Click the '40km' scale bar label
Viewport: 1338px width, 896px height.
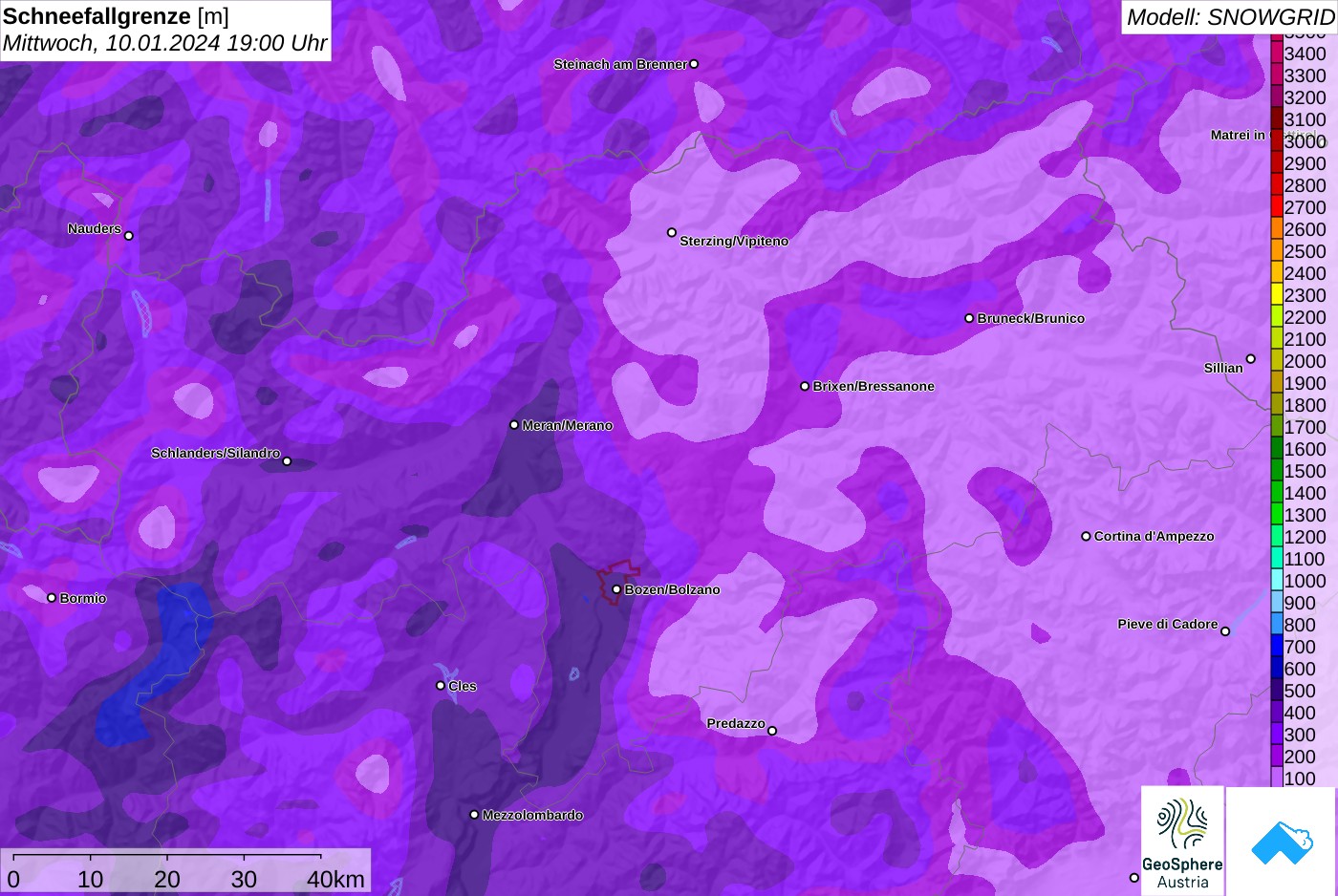(335, 880)
